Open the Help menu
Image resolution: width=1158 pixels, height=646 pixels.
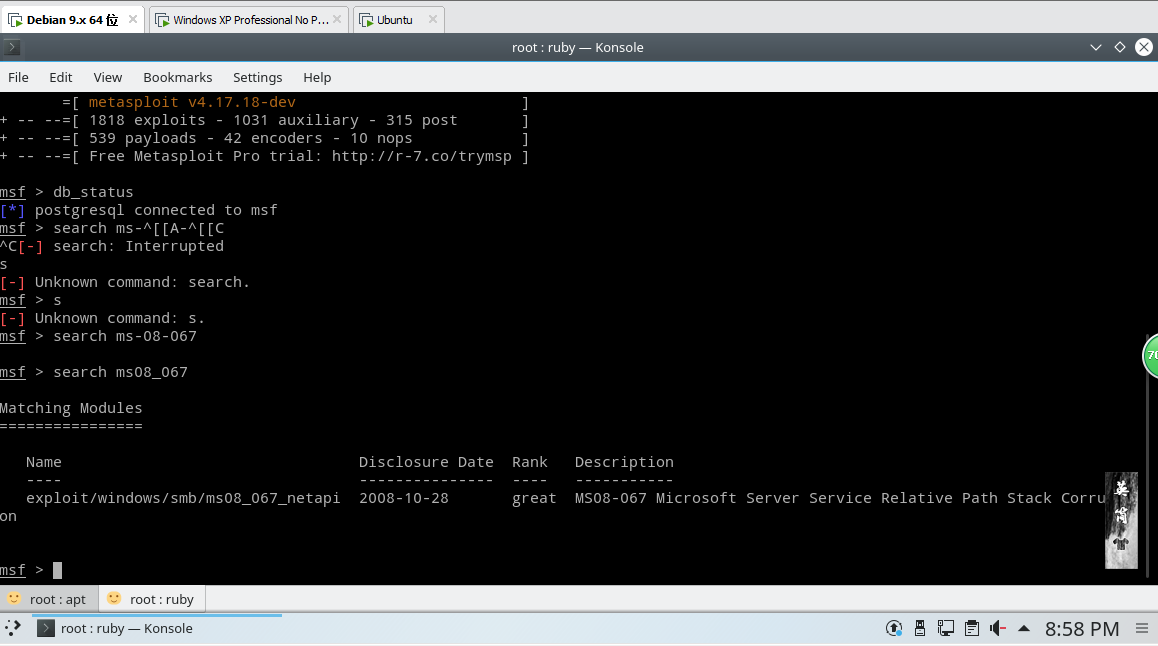(x=317, y=78)
